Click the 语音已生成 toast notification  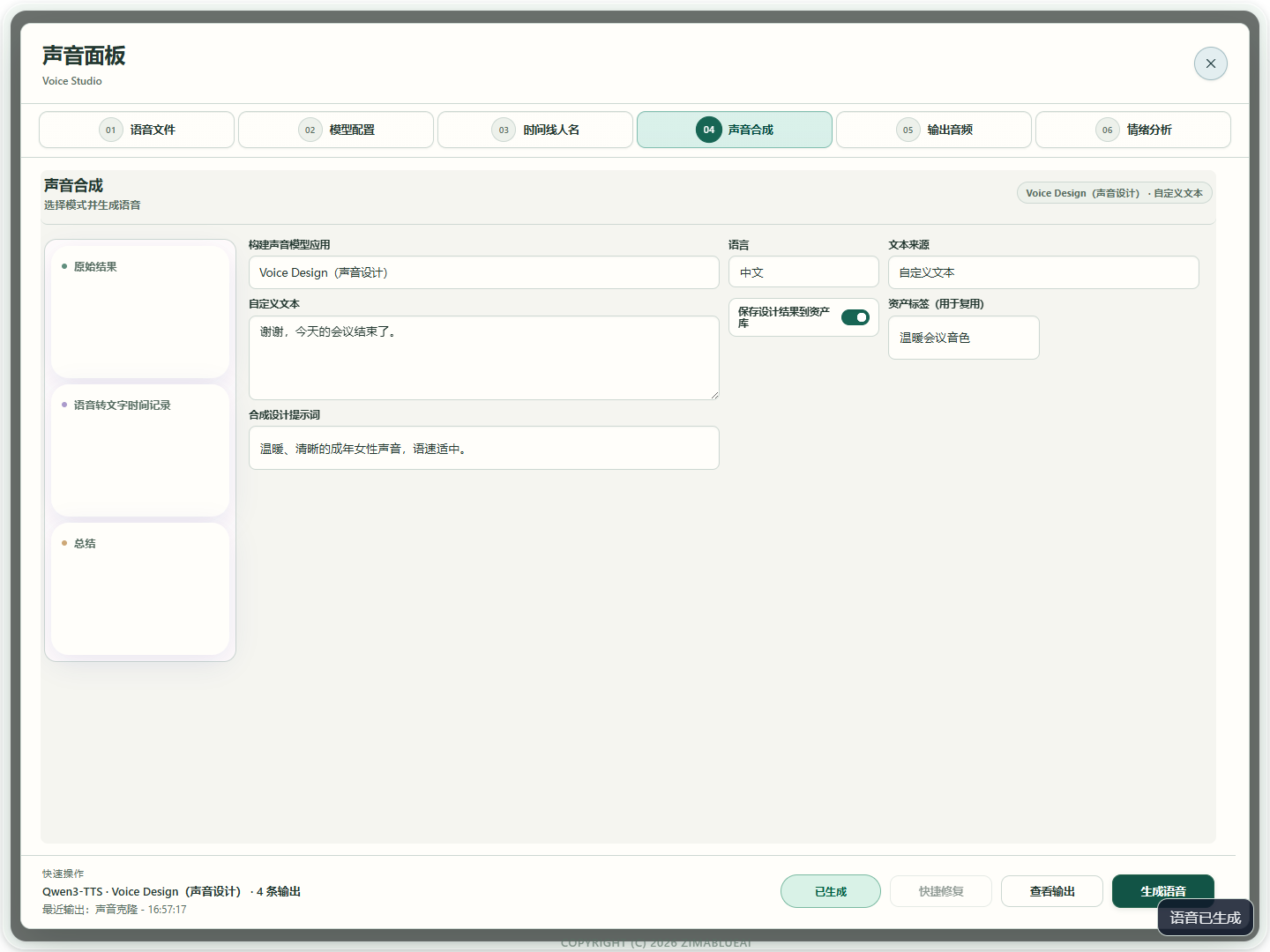pyautogui.click(x=1206, y=918)
